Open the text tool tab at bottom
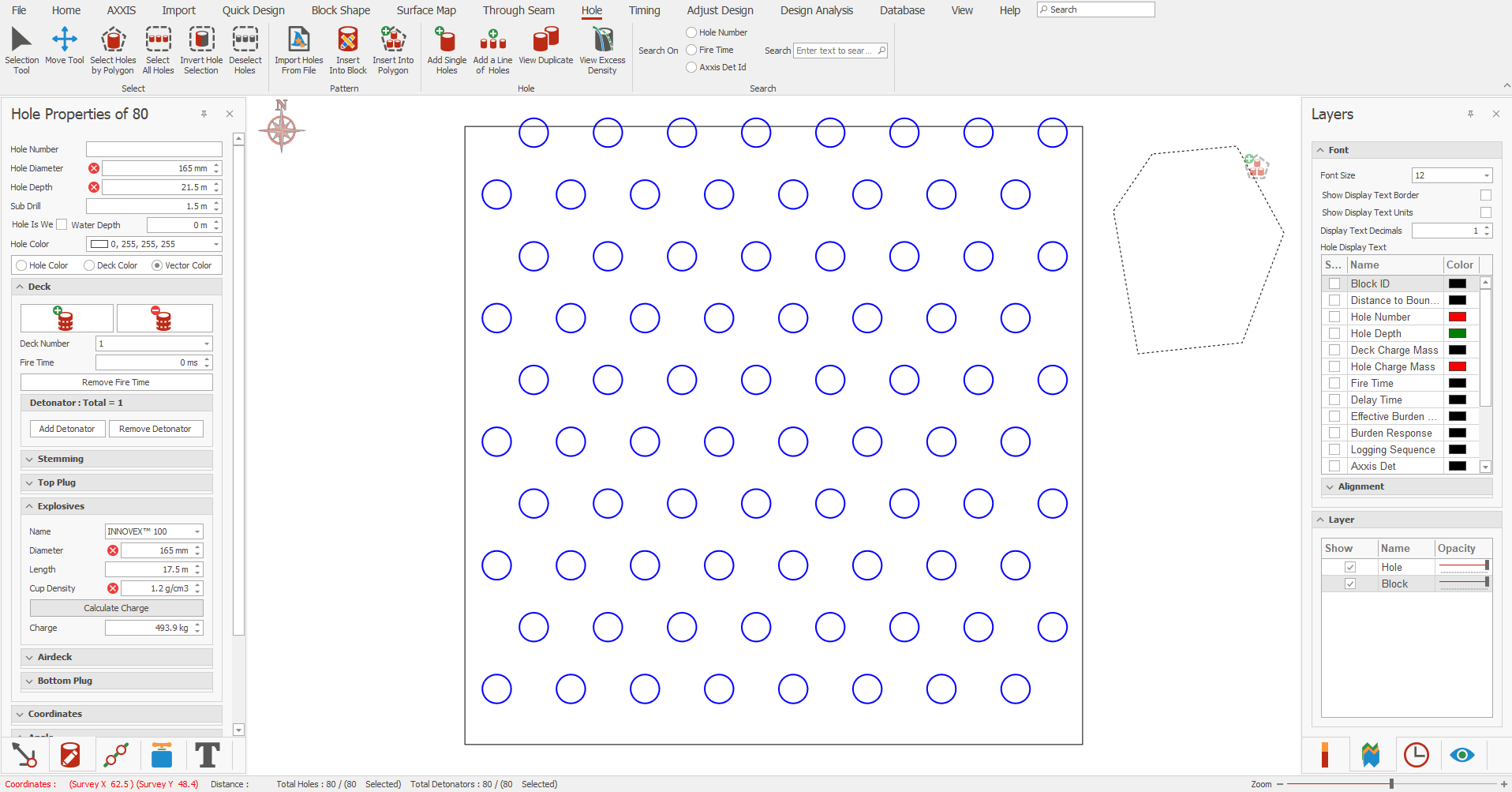The width and height of the screenshot is (1512, 792). [207, 756]
